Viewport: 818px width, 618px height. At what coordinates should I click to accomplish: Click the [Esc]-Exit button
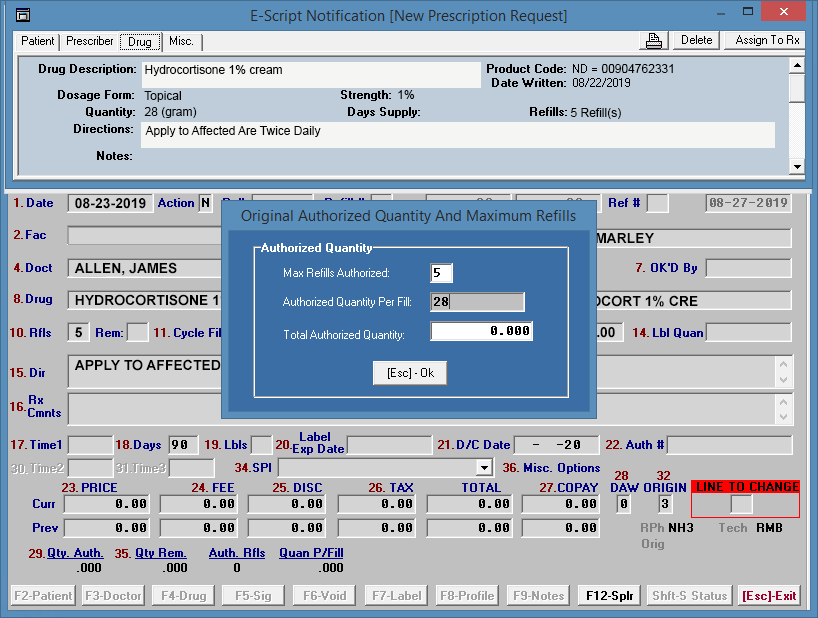(769, 596)
